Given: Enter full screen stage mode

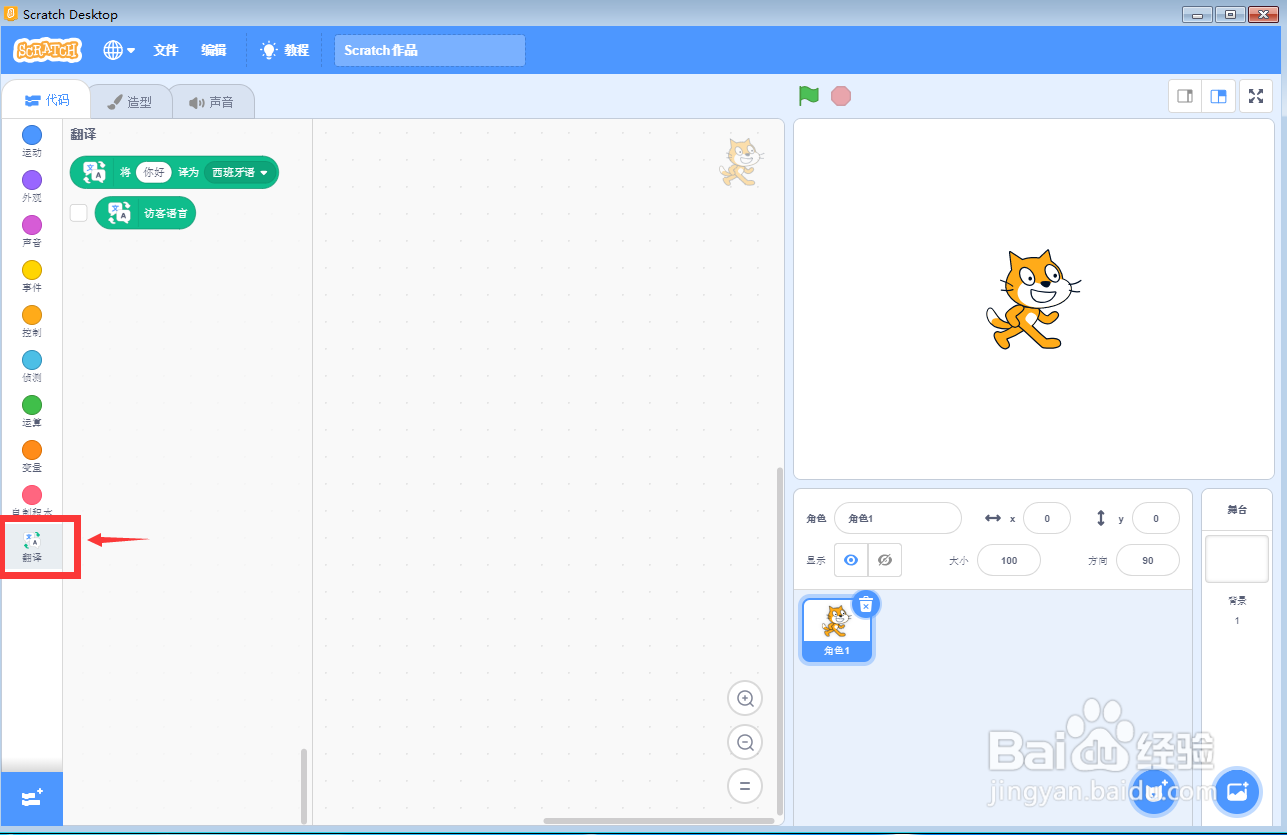Looking at the screenshot, I should tap(1256, 96).
